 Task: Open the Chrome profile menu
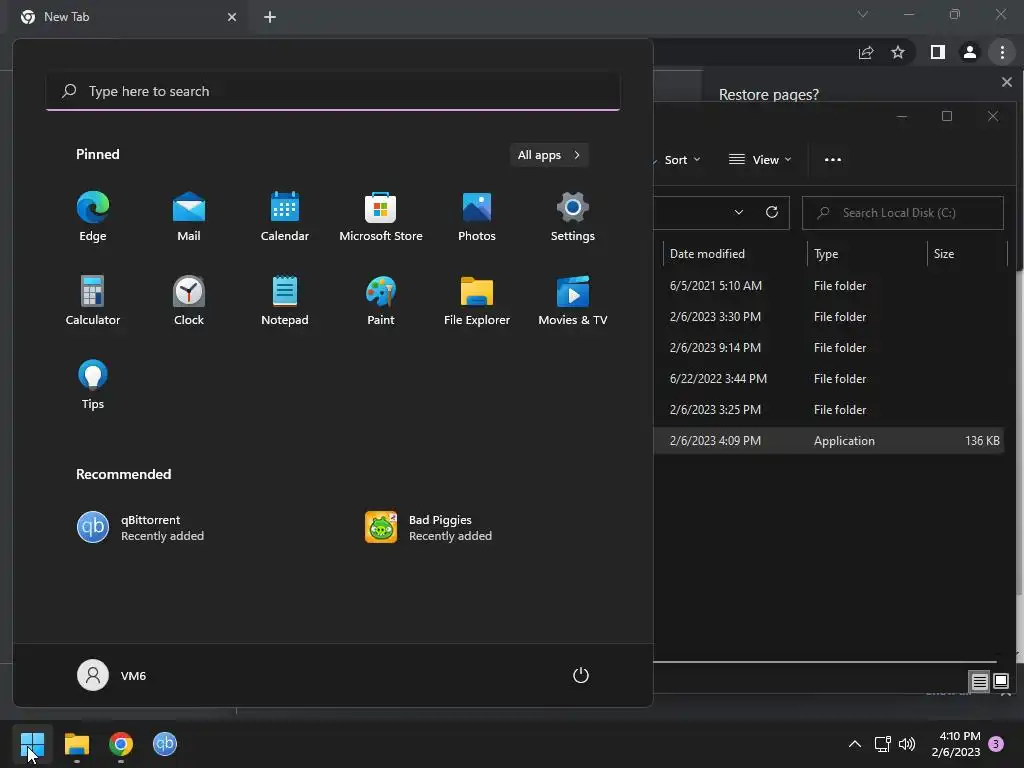pyautogui.click(x=970, y=52)
